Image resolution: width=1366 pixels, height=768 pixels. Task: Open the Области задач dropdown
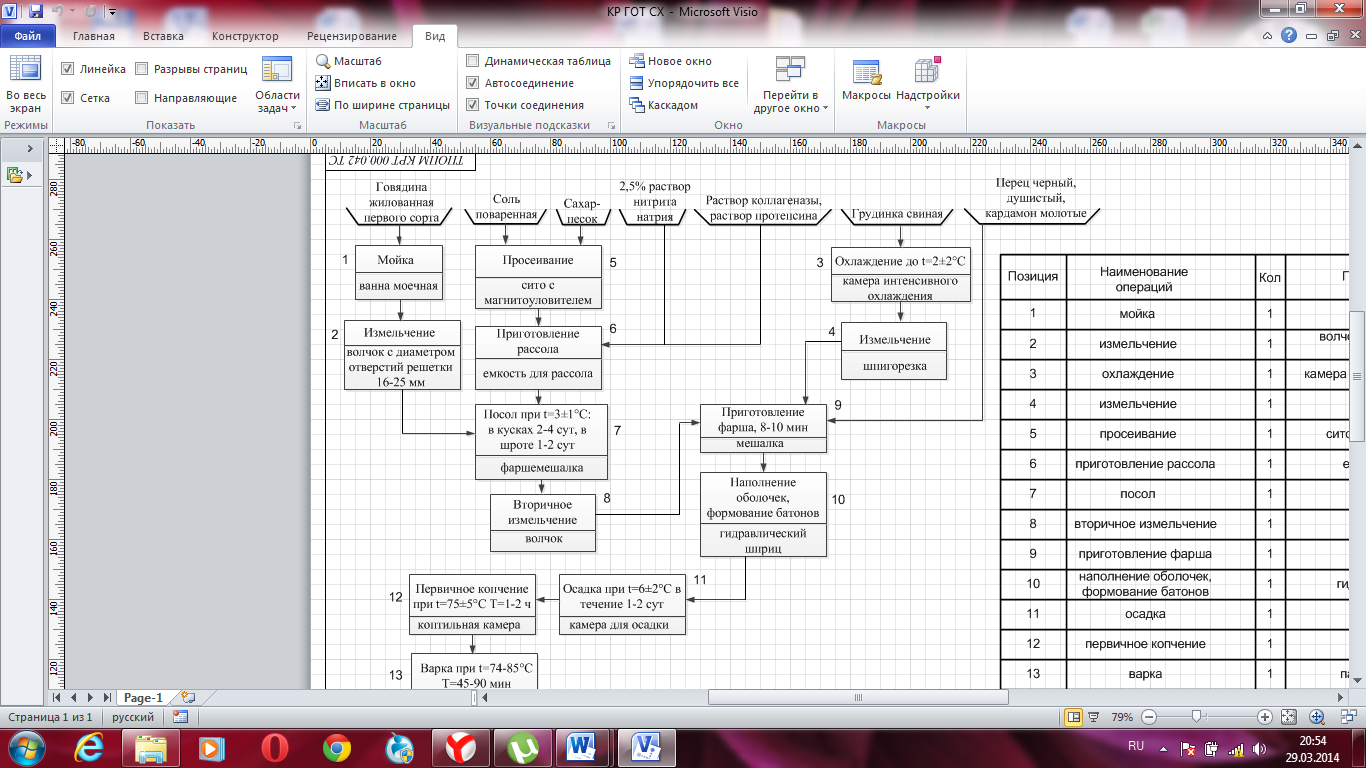(277, 85)
